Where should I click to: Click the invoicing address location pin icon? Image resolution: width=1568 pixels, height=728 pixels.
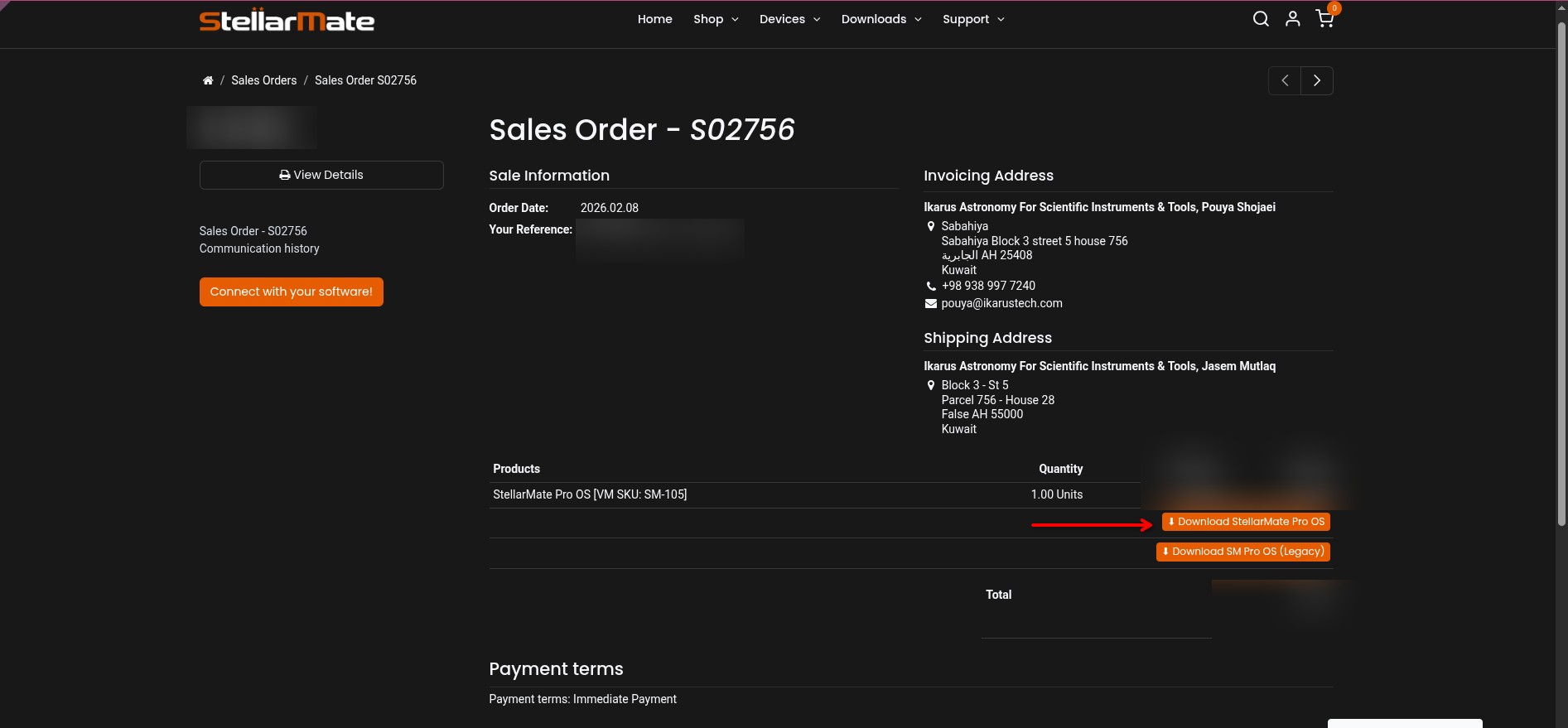pyautogui.click(x=931, y=226)
